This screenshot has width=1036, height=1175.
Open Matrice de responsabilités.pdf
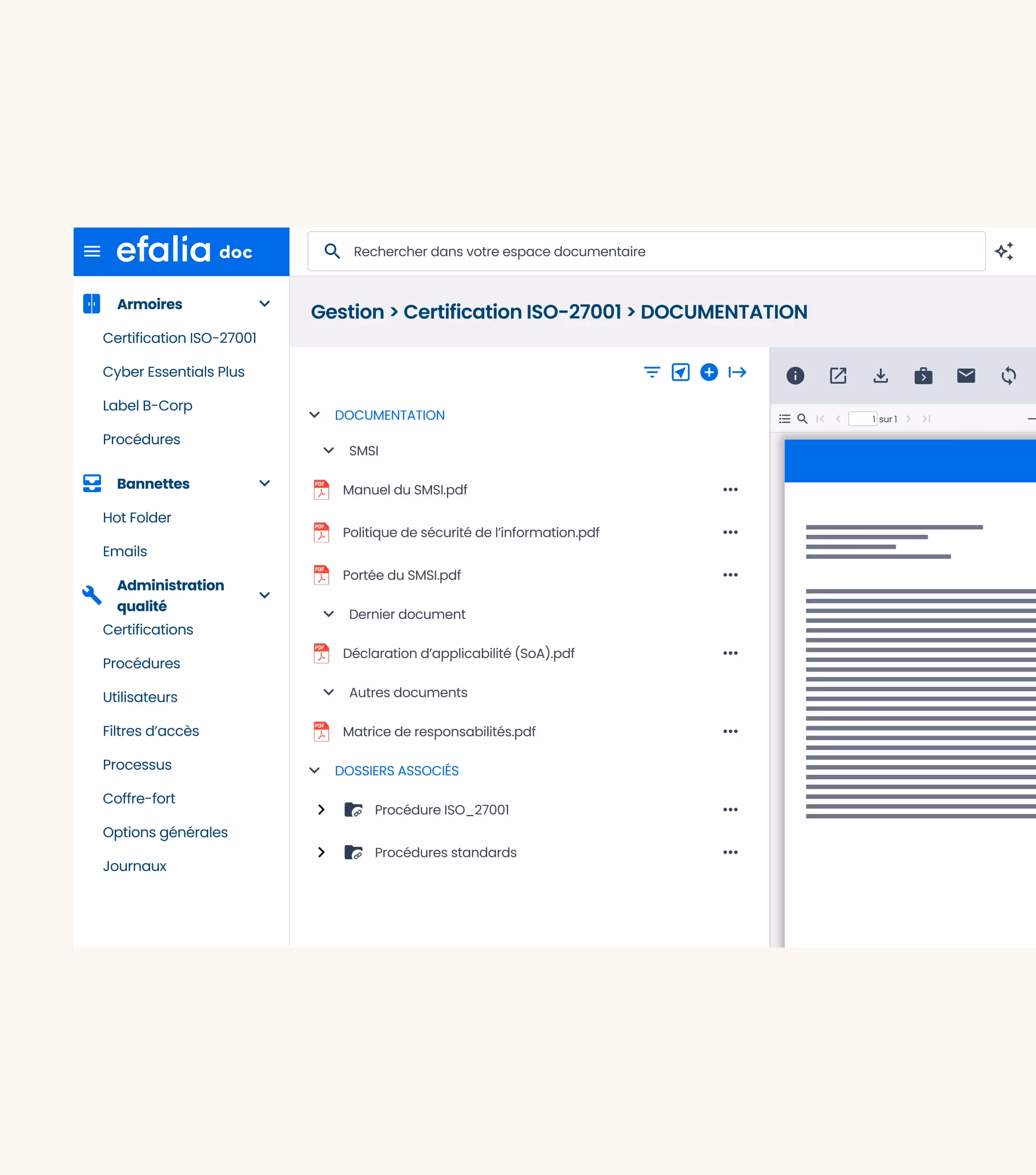(x=438, y=731)
